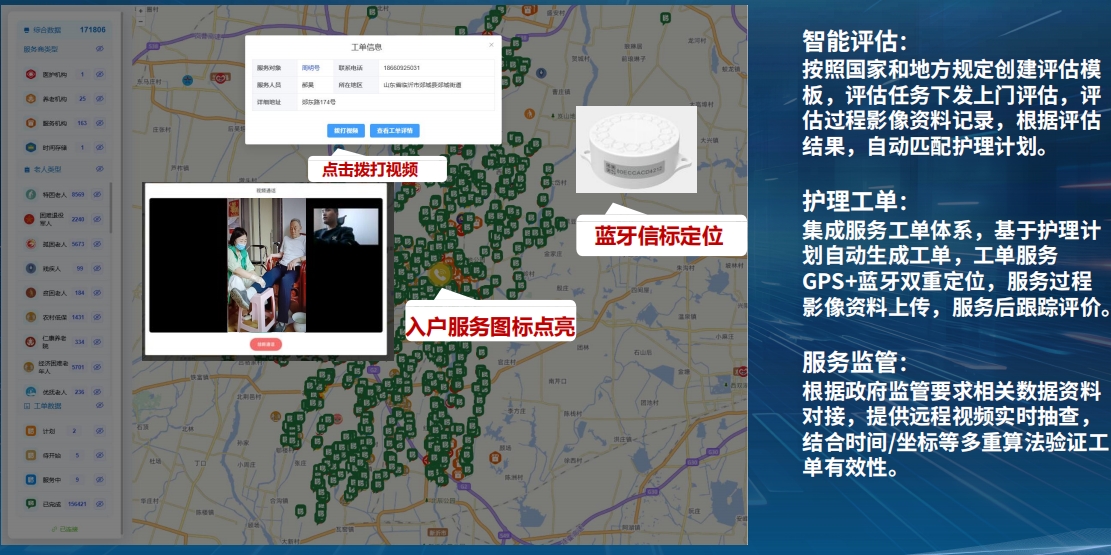Viewport: 1111px width, 555px height.
Task: Click the 拨打视频 button
Action: click(346, 130)
